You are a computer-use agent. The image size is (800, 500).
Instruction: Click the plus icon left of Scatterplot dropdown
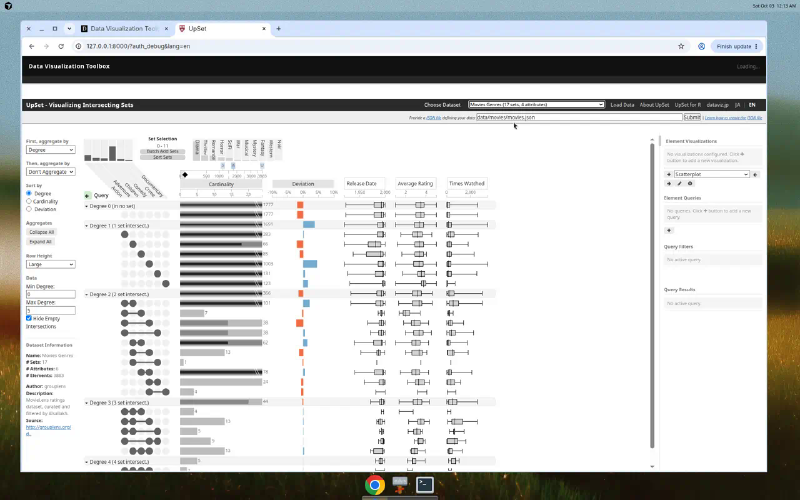tap(669, 174)
